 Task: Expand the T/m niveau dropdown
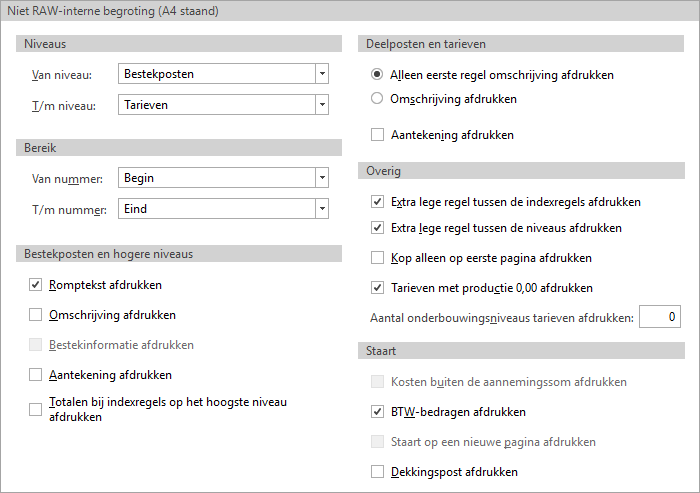[321, 103]
